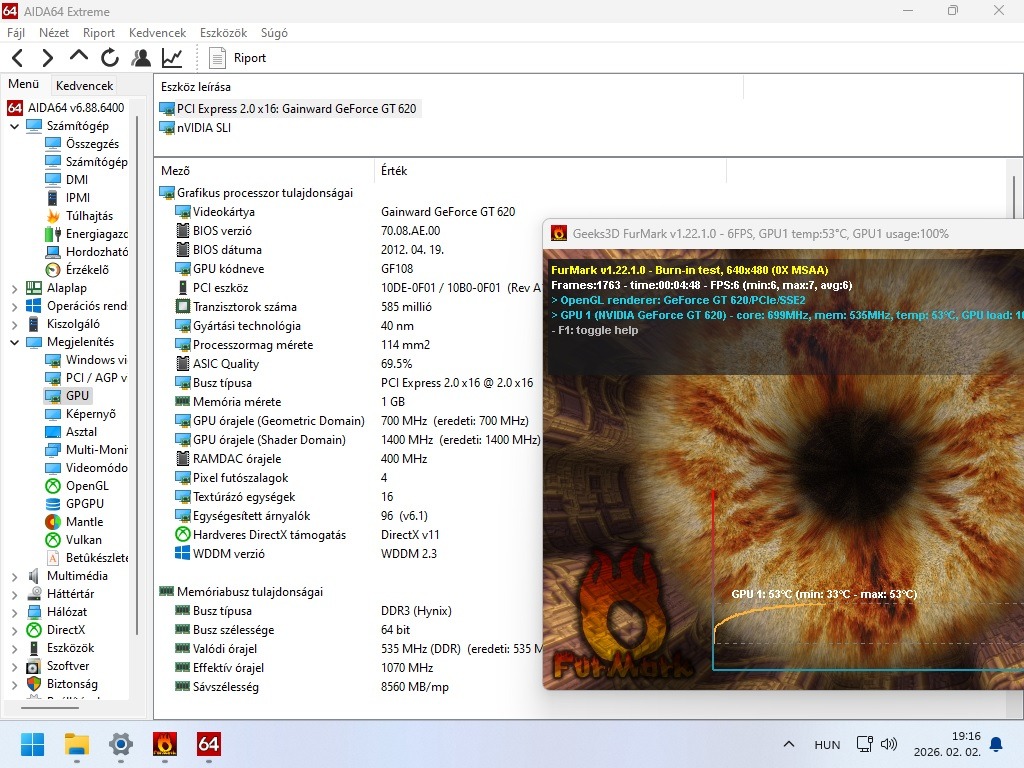Open the Windows Start button

pos(33,744)
